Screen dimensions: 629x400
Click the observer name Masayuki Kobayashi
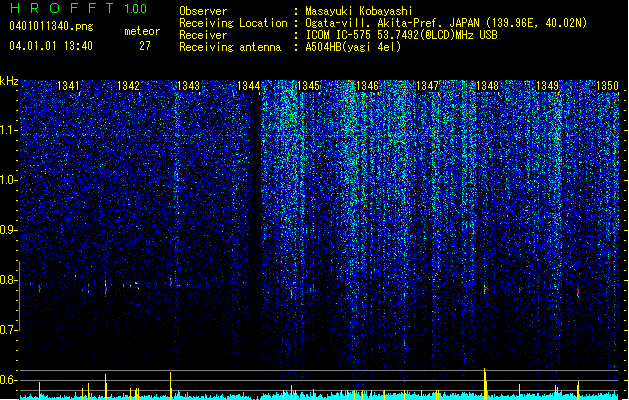click(x=359, y=11)
